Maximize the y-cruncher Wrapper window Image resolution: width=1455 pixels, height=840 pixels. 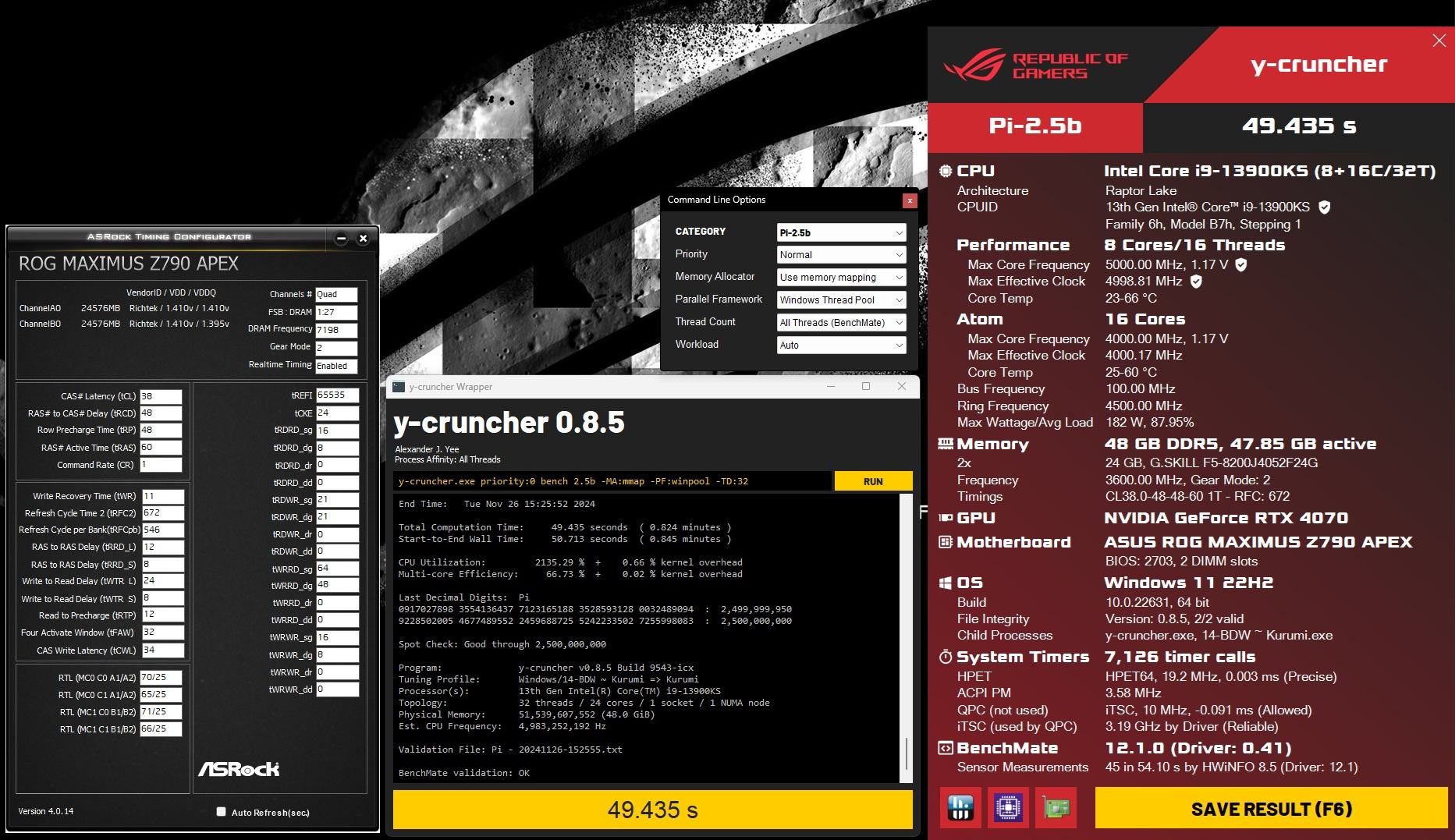pos(866,386)
